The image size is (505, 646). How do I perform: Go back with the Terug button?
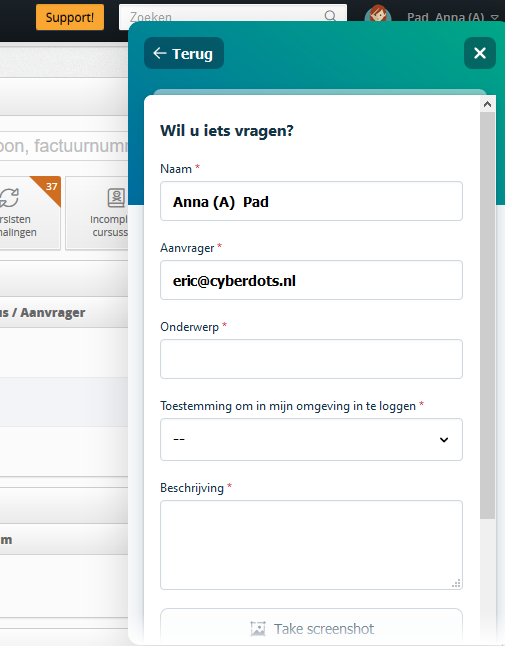click(x=184, y=53)
